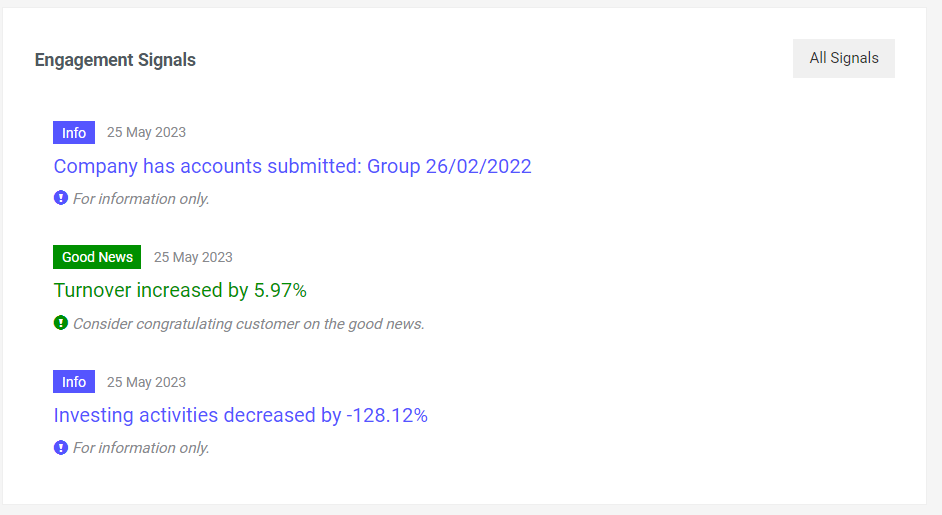Screen dimensions: 942x515
Task: Click the All Signals button
Action: tap(843, 58)
